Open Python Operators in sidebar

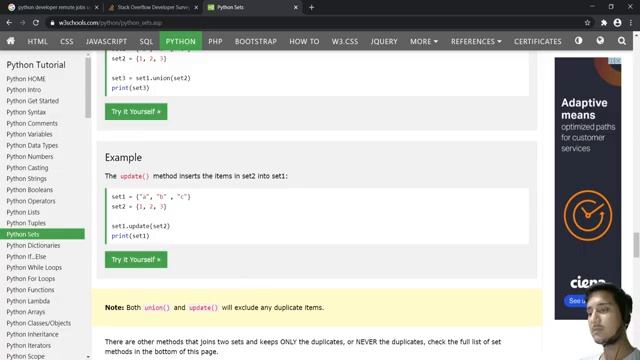click(x=31, y=201)
